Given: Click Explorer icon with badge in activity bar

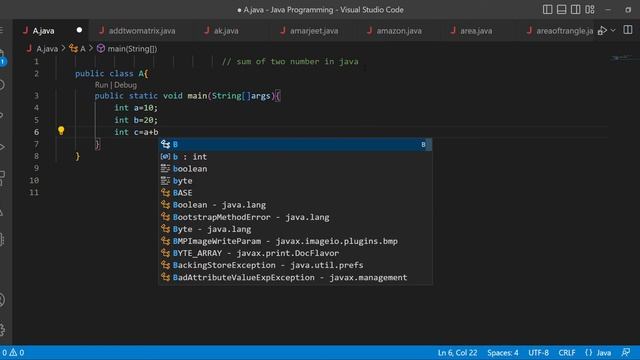Looking at the screenshot, I should click(x=2, y=57).
